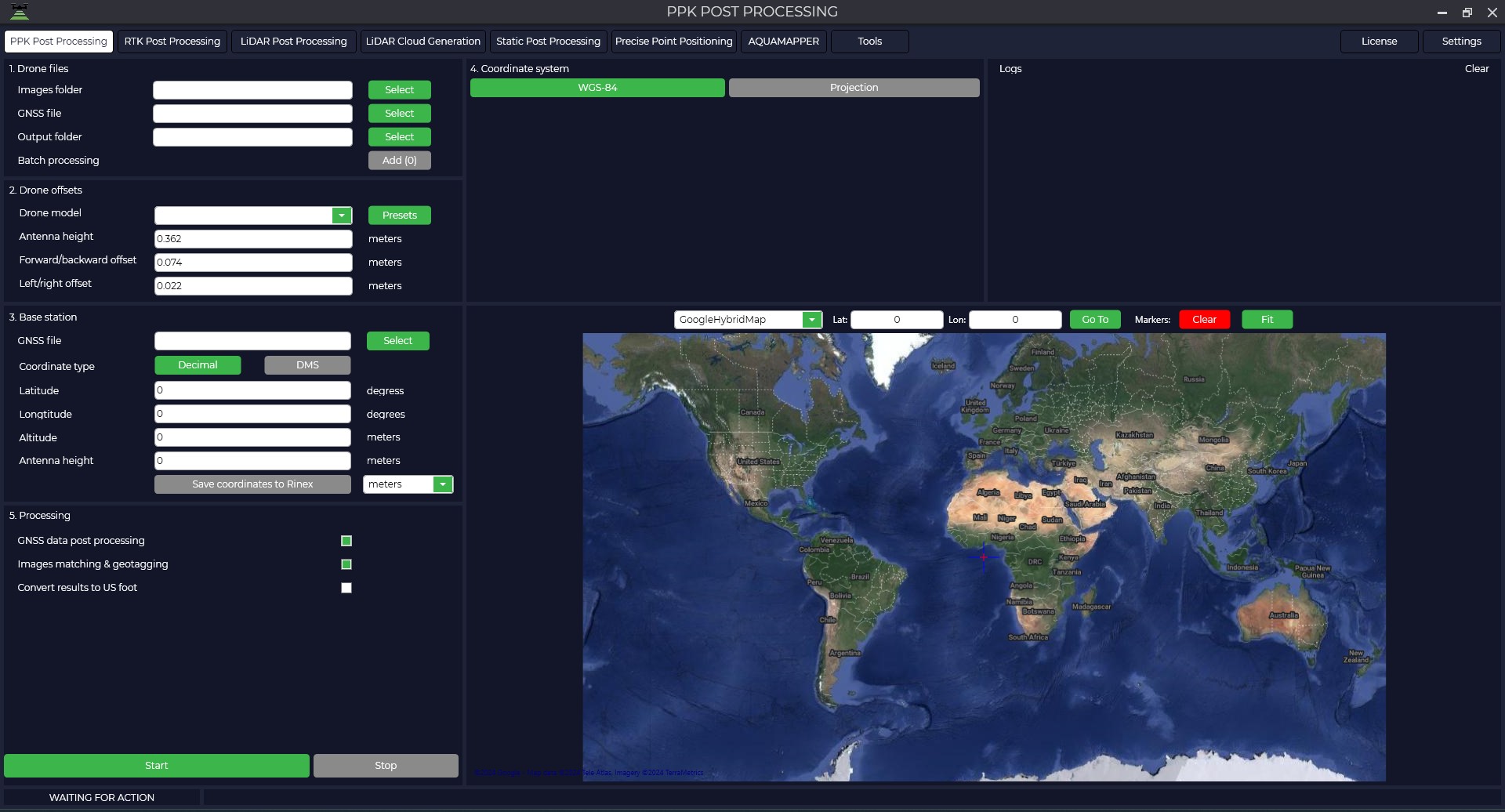Viewport: 1505px width, 812px height.
Task: Switch coordinate type to DMS
Action: [307, 365]
